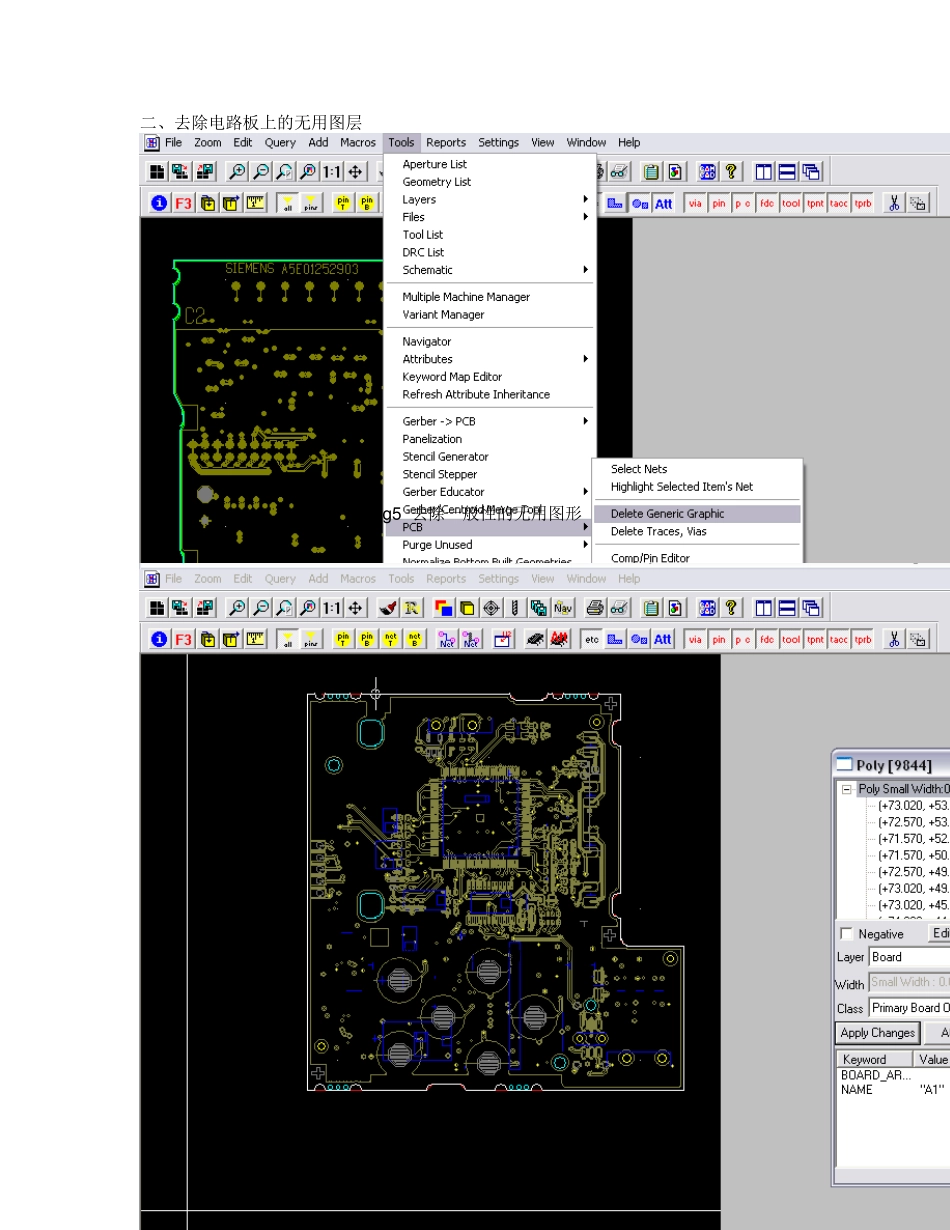Screen dimensions: 950x1230
Task: Tick the Negative checkbox in Poly panel
Action: pyautogui.click(x=847, y=934)
